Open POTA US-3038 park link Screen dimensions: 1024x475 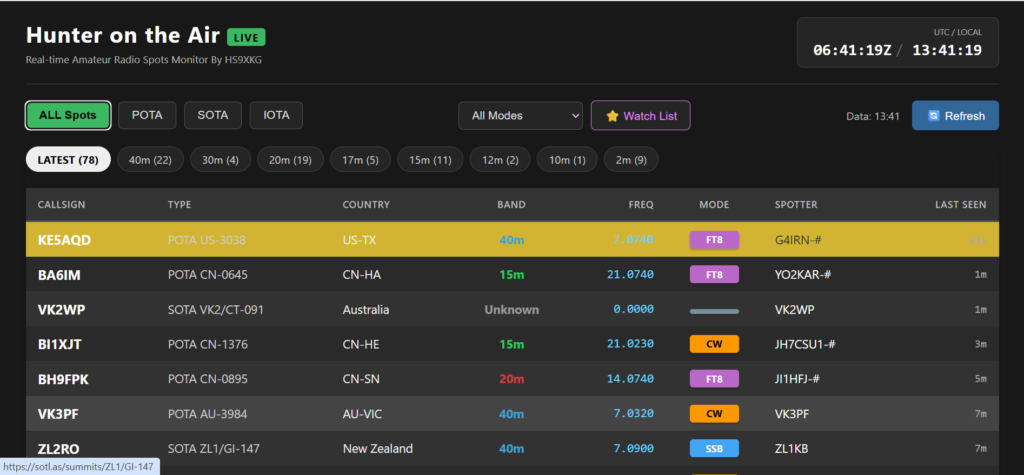(207, 240)
